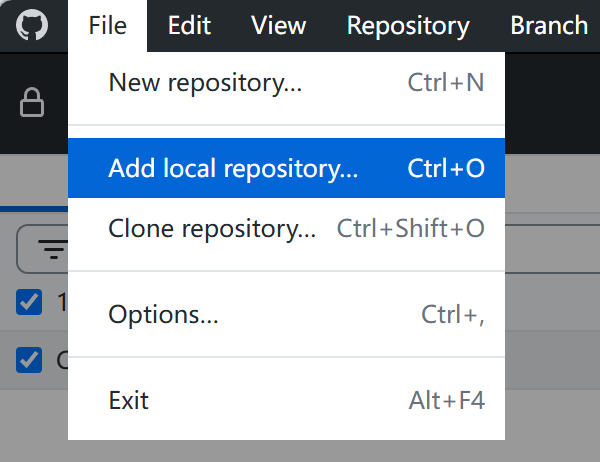Expand the Repository menu
The image size is (600, 462).
point(408,26)
